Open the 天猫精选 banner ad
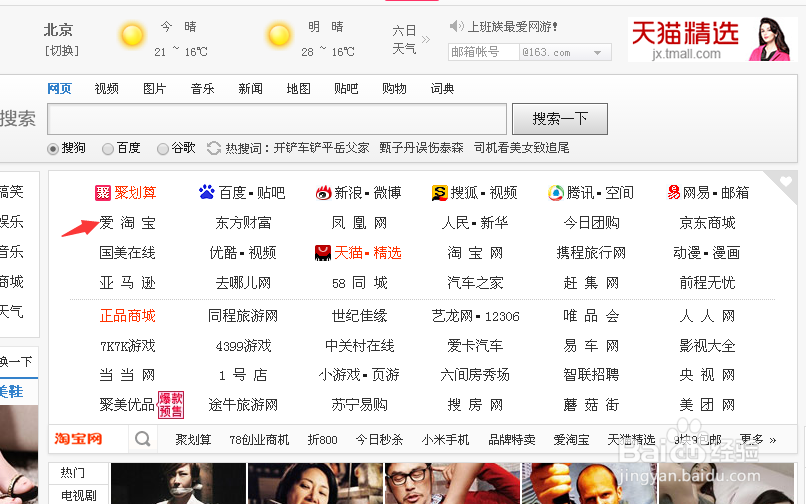 click(712, 39)
